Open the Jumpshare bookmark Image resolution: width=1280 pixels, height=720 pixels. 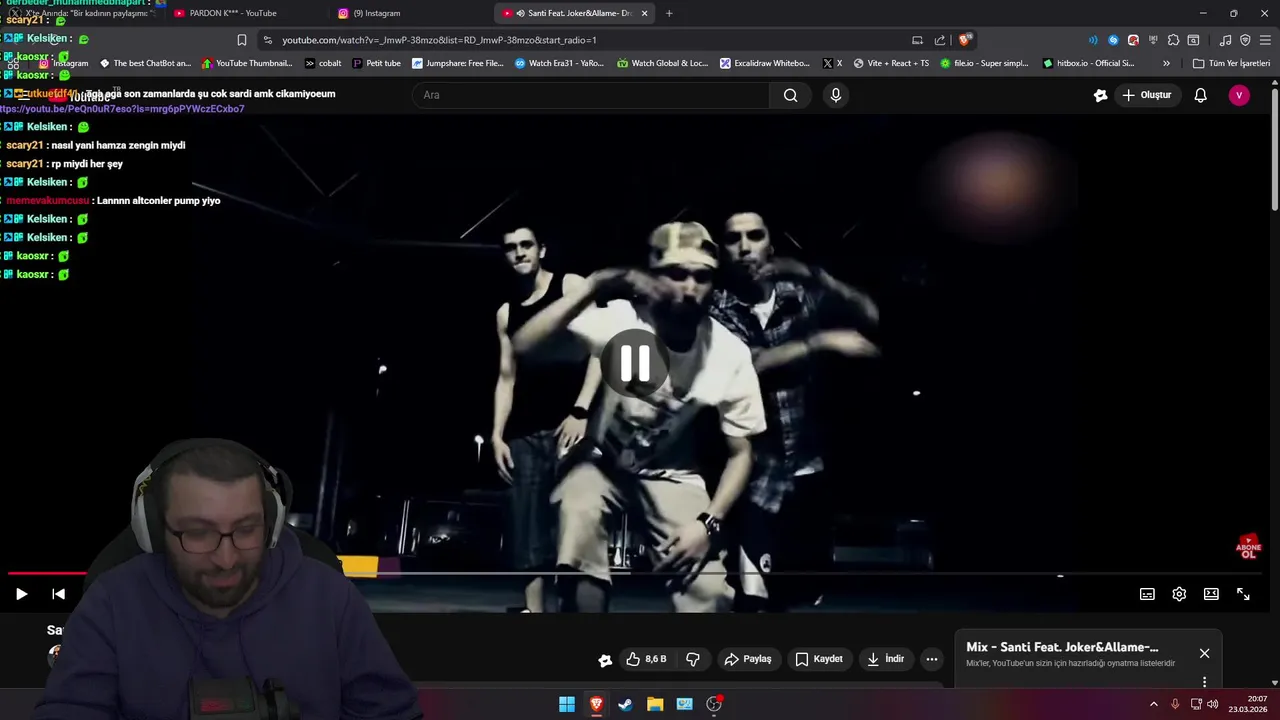458,63
